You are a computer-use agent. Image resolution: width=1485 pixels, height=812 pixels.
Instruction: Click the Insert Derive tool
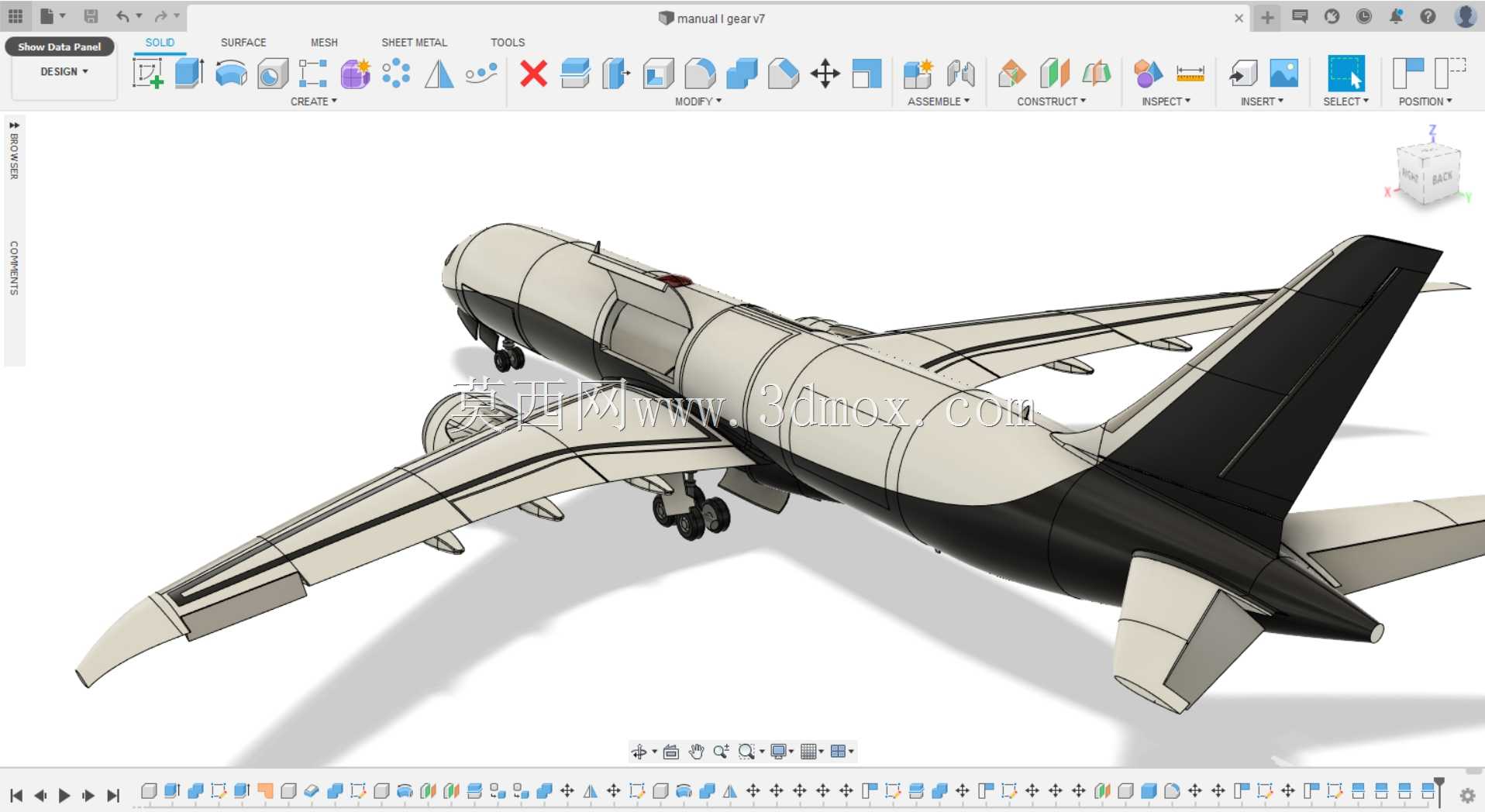point(1242,74)
